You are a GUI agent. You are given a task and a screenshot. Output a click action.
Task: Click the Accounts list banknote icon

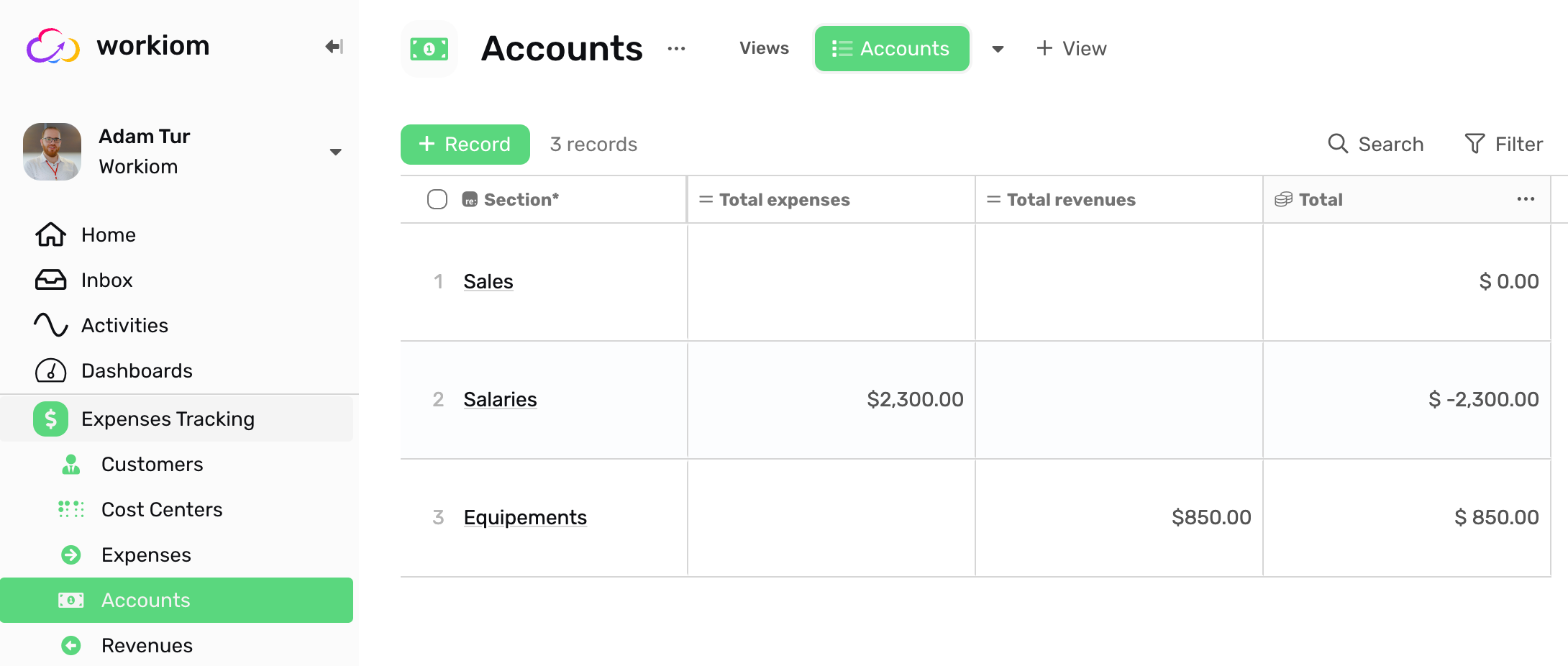pyautogui.click(x=73, y=600)
